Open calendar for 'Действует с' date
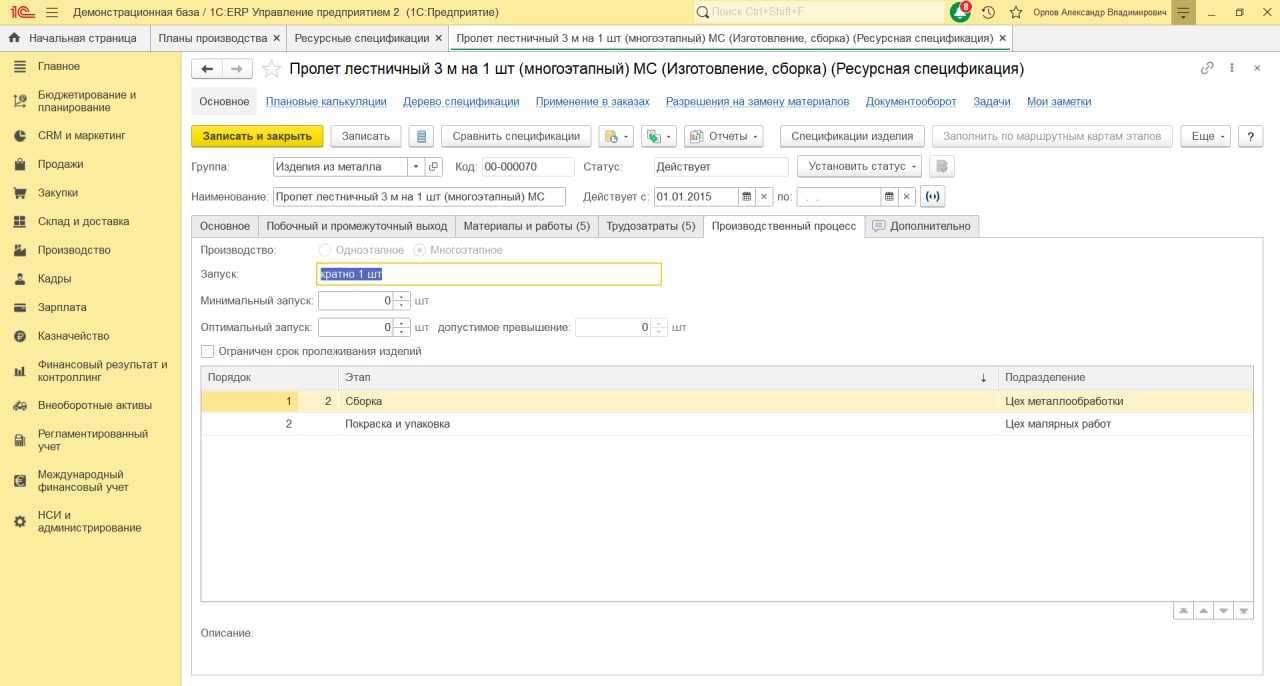 tap(746, 196)
